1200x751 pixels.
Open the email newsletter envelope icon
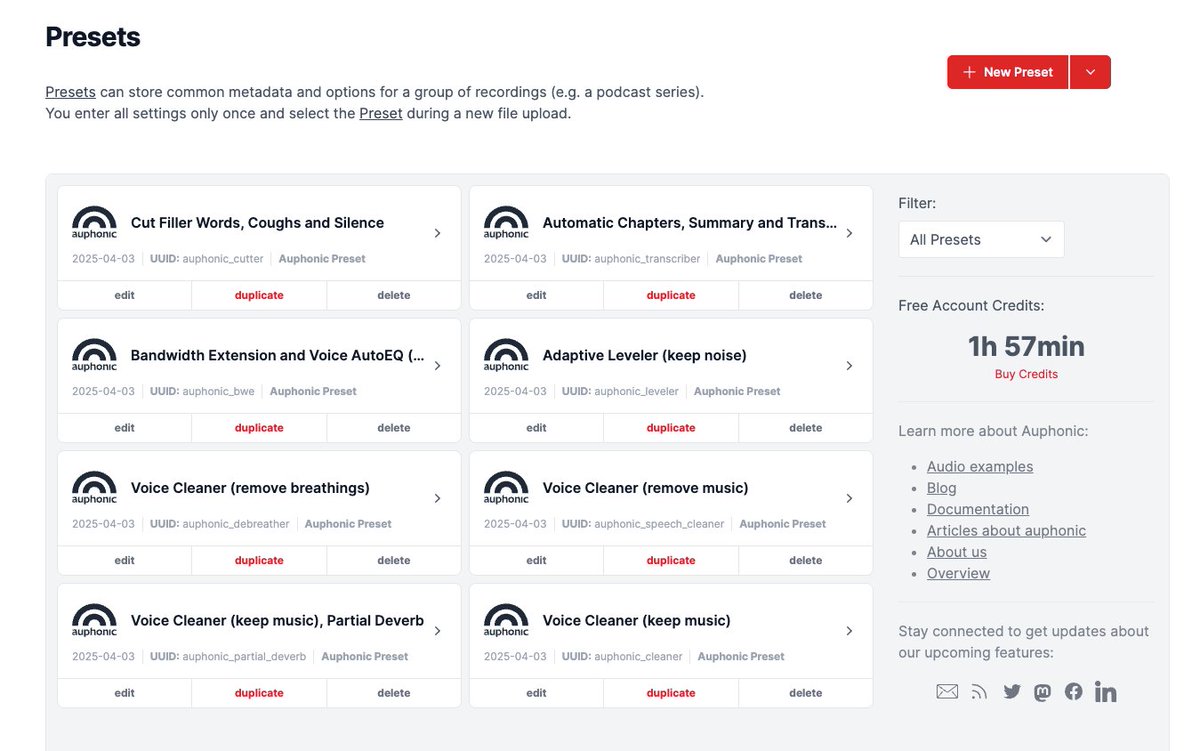(x=947, y=690)
